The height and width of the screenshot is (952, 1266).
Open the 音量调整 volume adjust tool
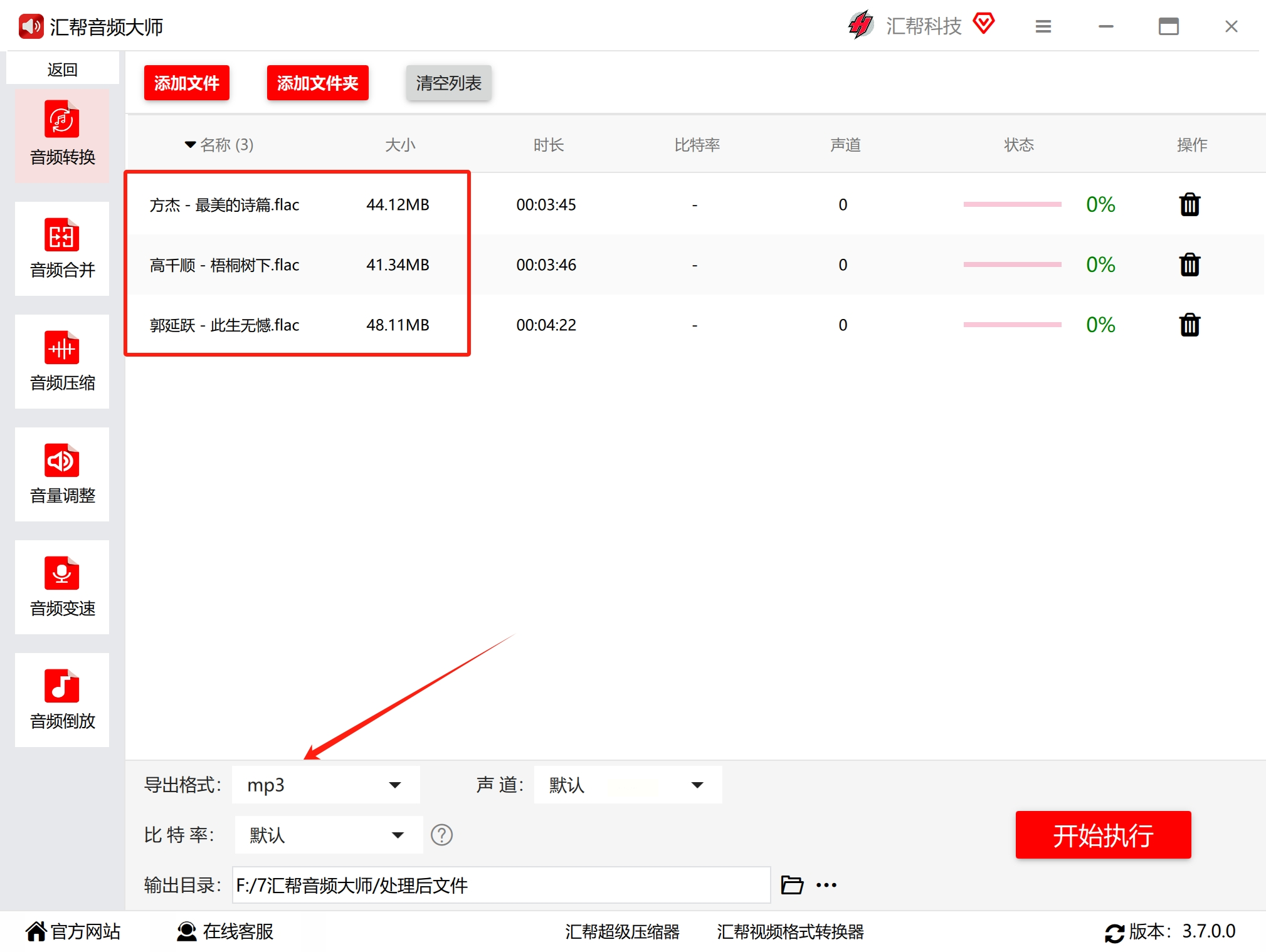62,474
